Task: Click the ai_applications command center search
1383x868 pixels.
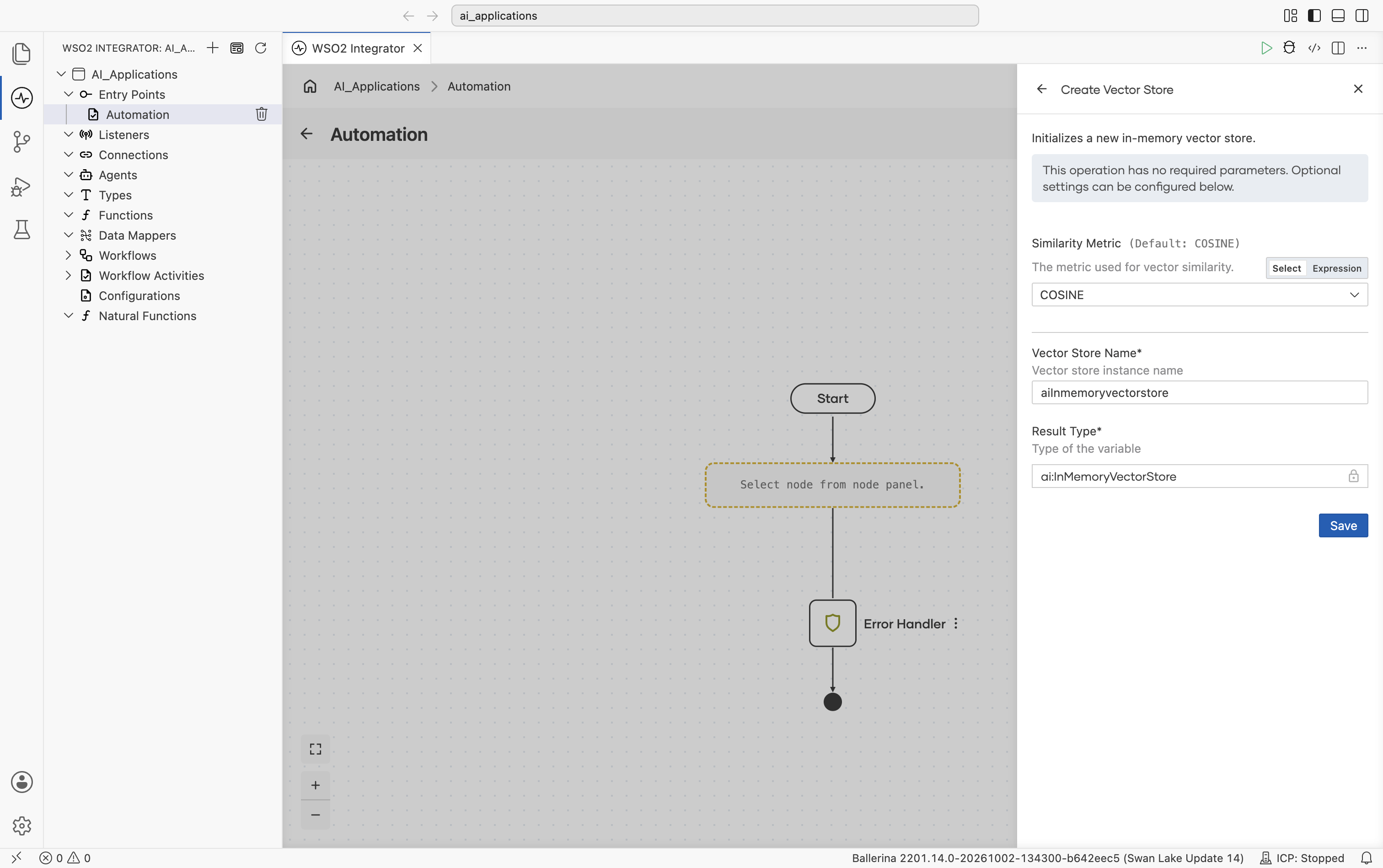Action: (x=715, y=16)
